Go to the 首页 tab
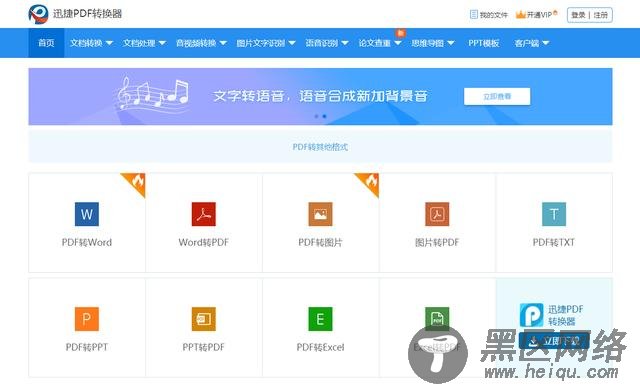 (x=46, y=43)
